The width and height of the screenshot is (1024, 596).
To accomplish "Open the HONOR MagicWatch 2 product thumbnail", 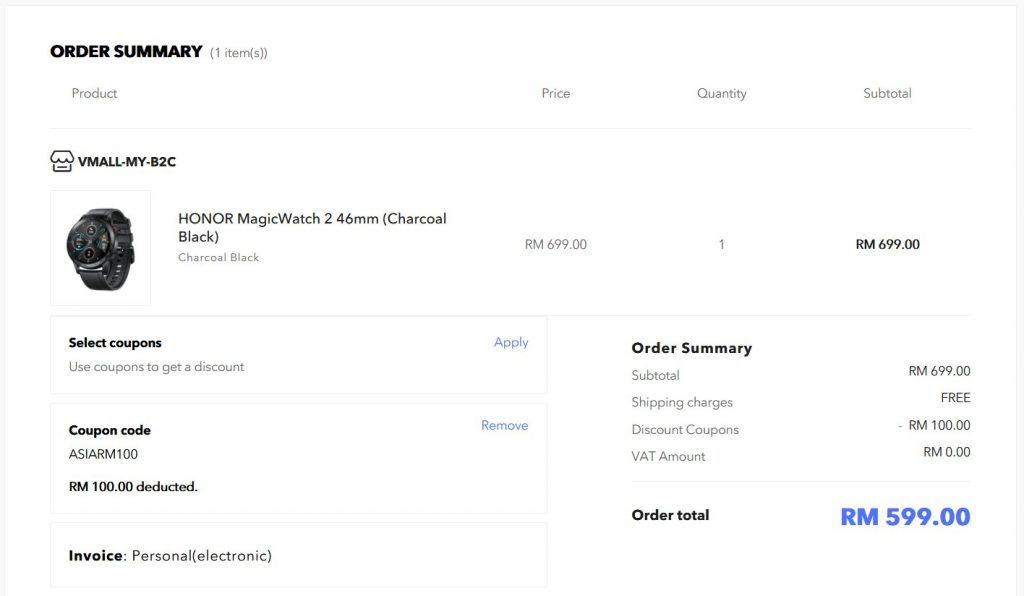I will [101, 248].
